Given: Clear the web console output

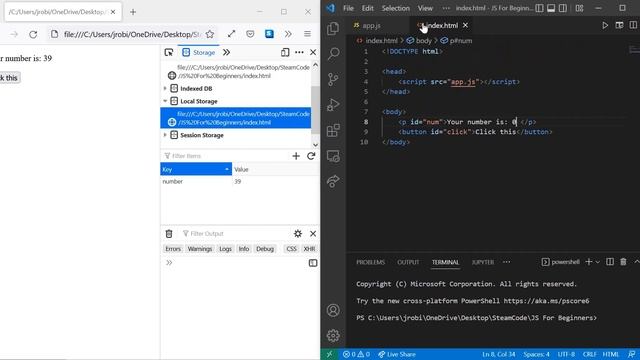Looking at the screenshot, I should (169, 233).
